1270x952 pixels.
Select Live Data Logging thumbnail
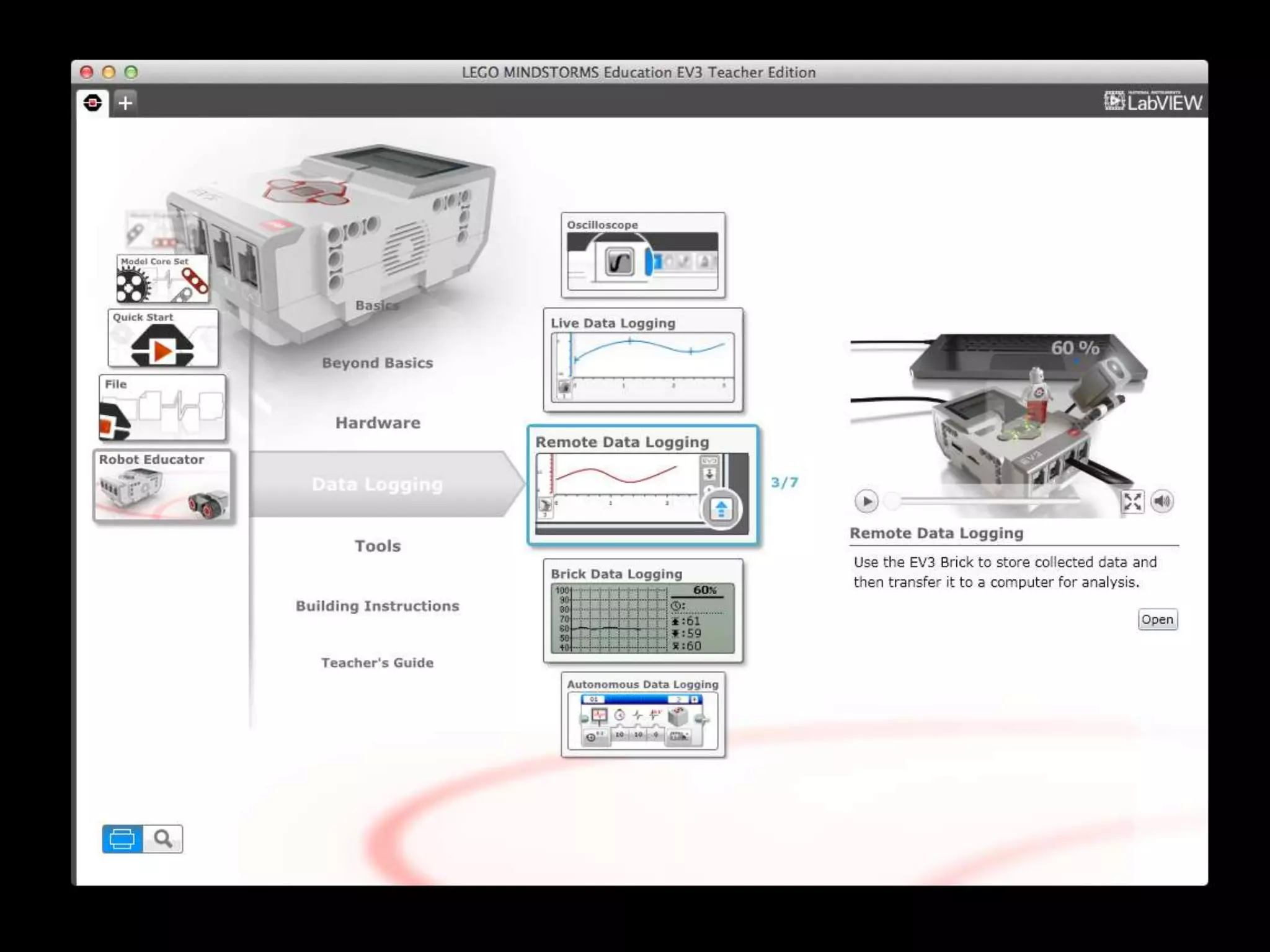(643, 361)
